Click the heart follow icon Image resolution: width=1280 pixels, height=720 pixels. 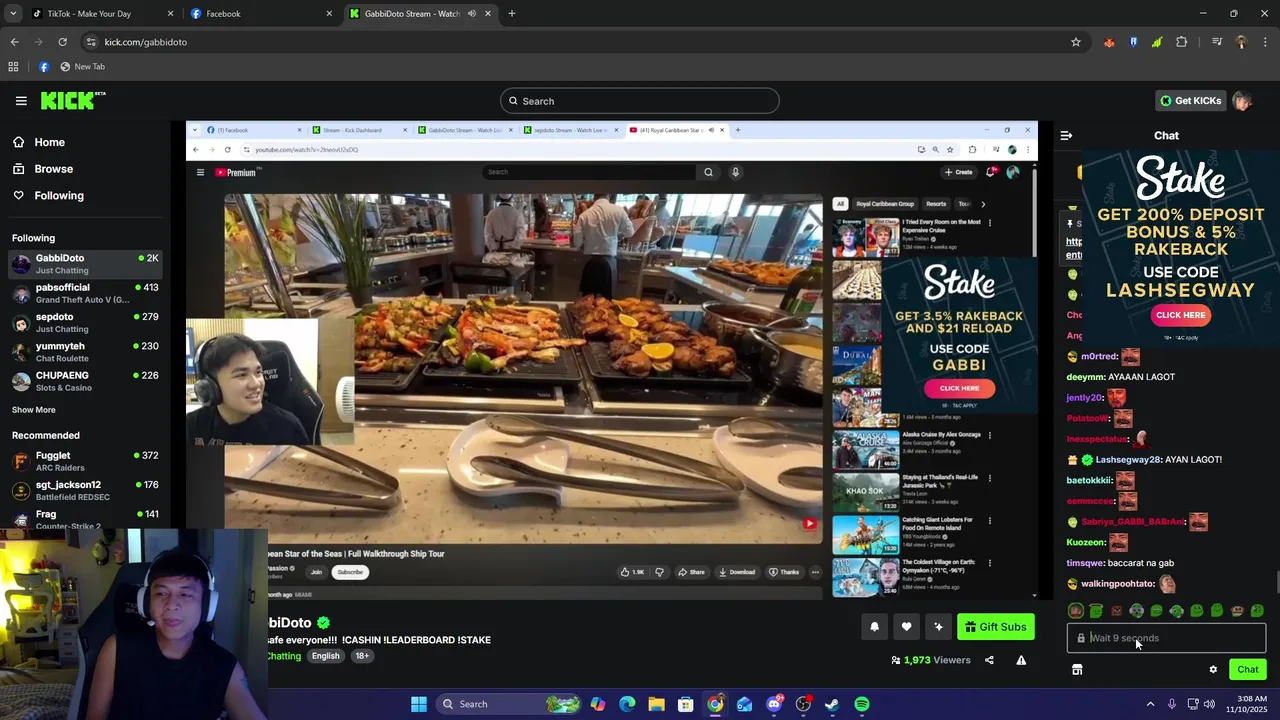pos(906,627)
